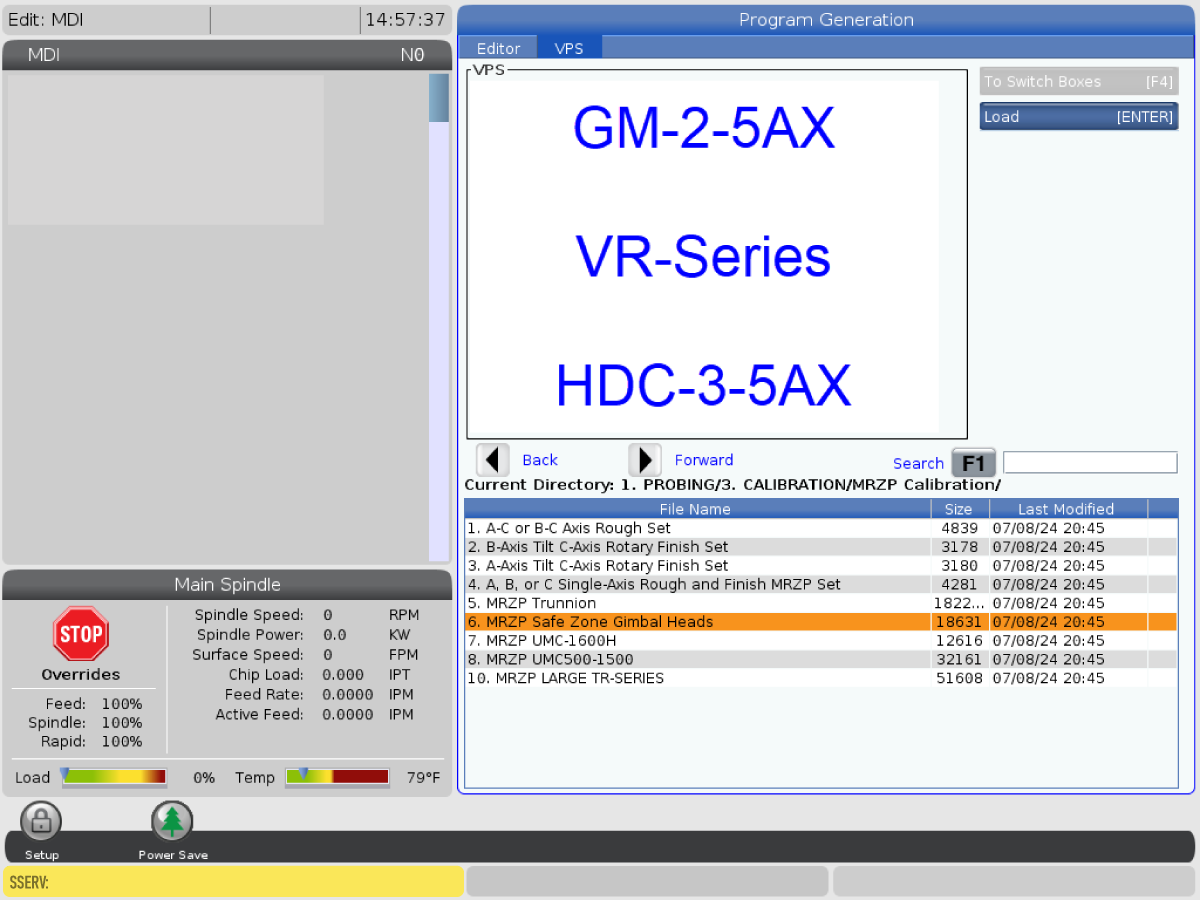This screenshot has width=1200, height=900.
Task: Click the Forward arrow icon
Action: (645, 460)
